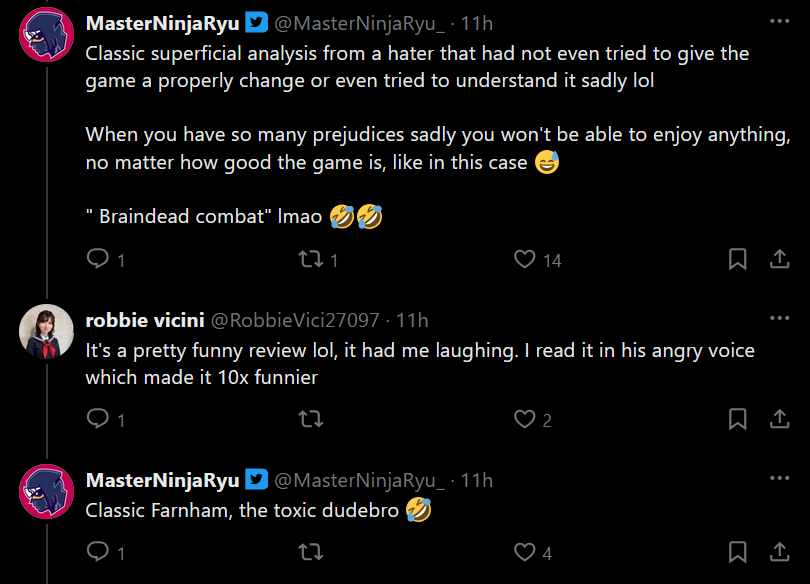
Task: Open the MasterNinjaRyu name on first tweet
Action: 162,24
